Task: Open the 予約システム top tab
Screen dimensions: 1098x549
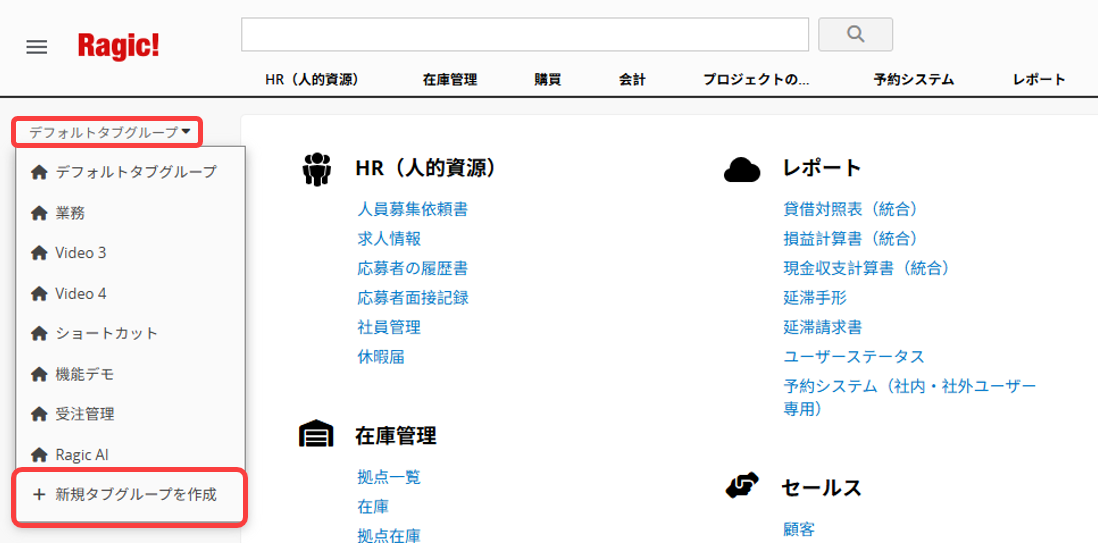Action: click(914, 80)
